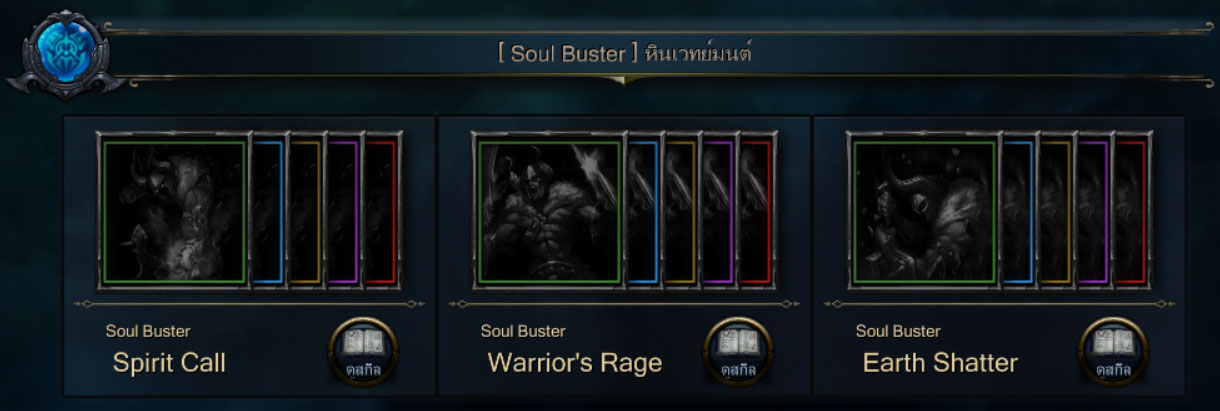Click the blue Soul Buster emblem icon
Viewport: 1220px width, 411px height.
[63, 52]
